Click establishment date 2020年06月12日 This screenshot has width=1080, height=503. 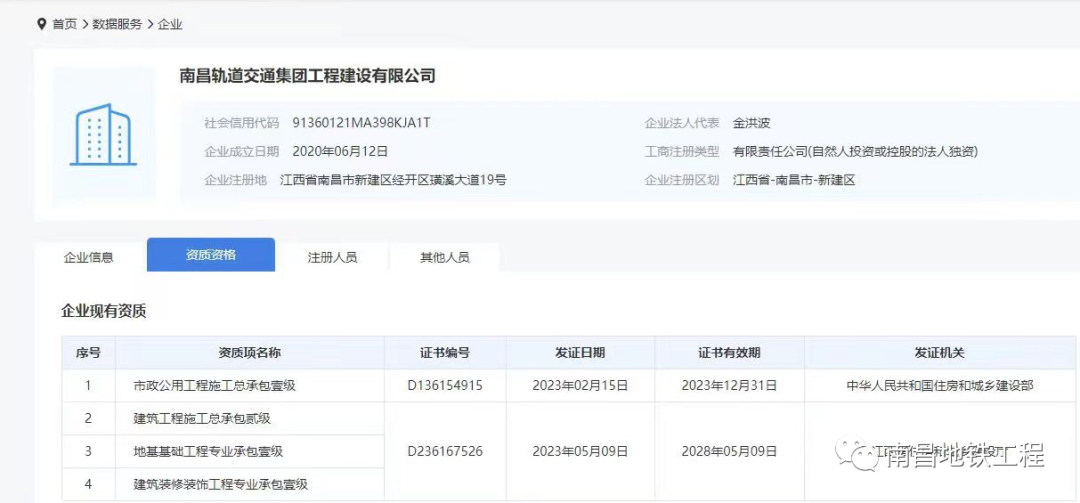click(x=340, y=151)
